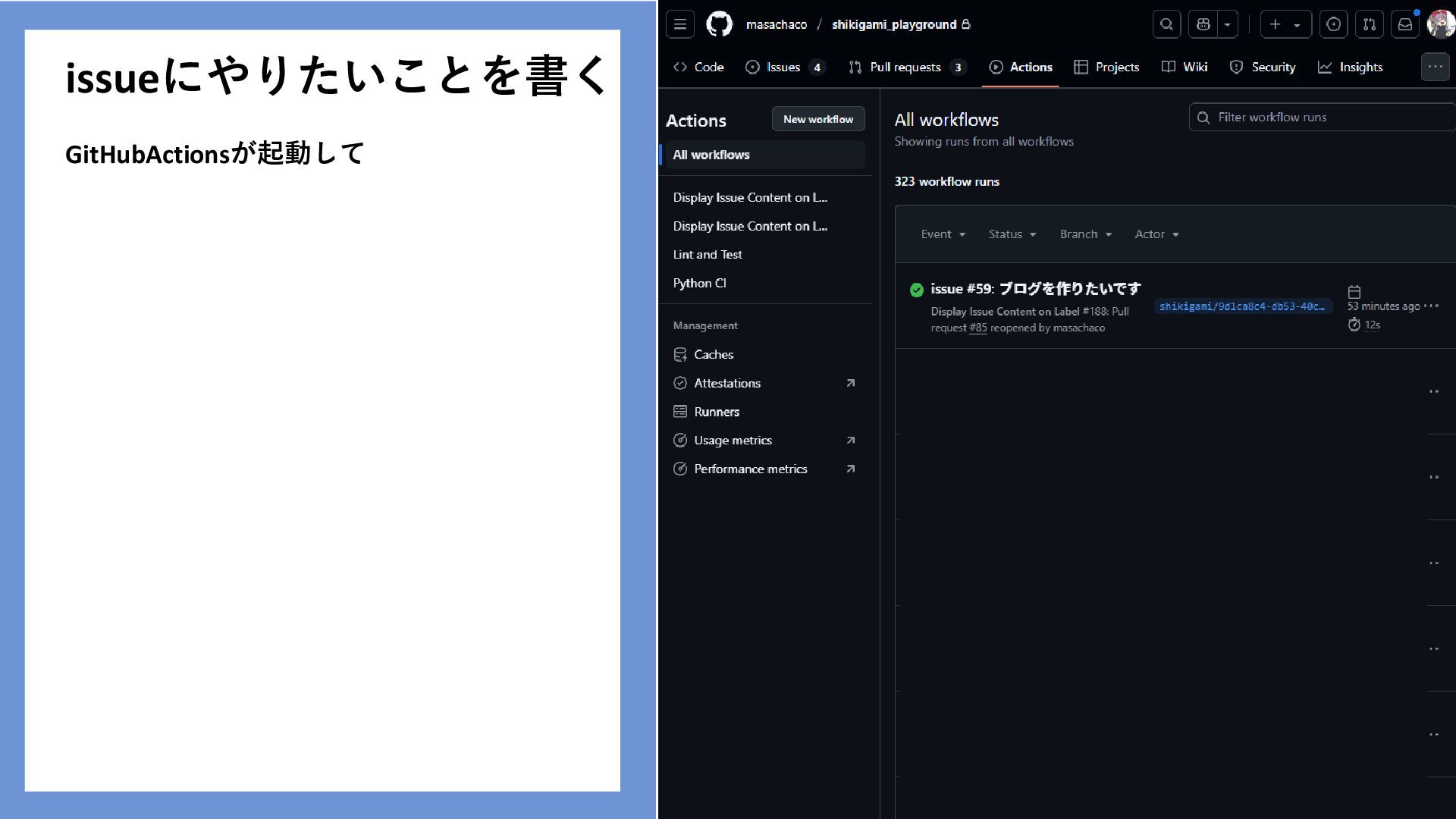Click the Attestations external link arrow
Viewport: 1456px width, 819px height.
[850, 383]
